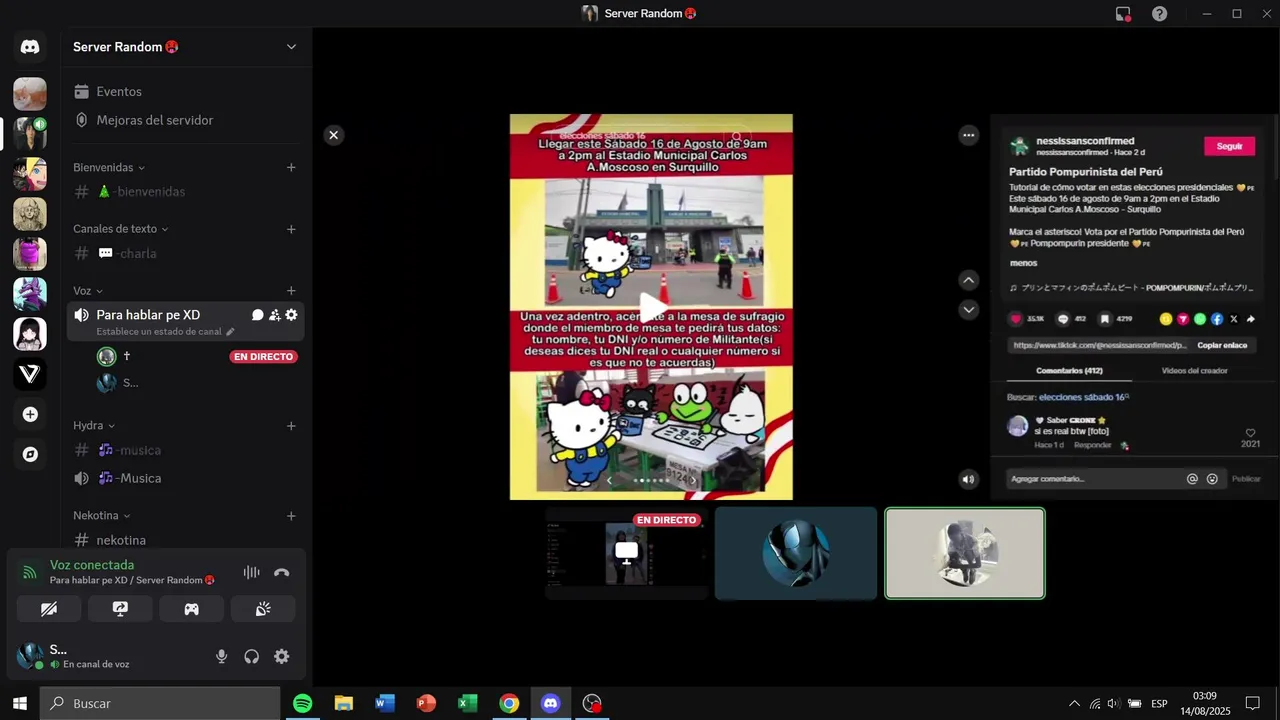Open server with V logo icon
This screenshot has width=1280, height=720.
30,374
